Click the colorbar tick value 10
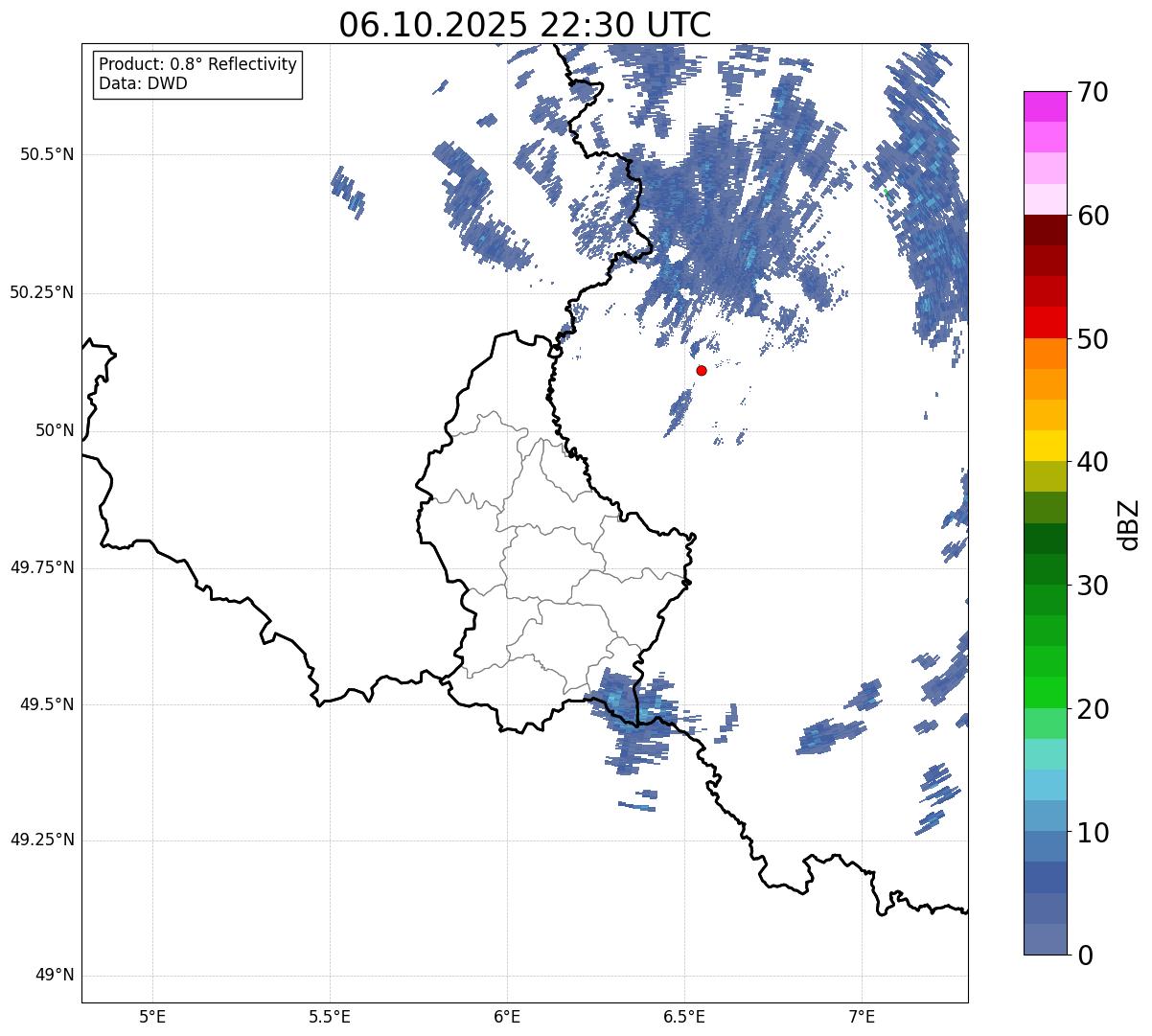Screen dimensions: 1152x1036 click(x=1093, y=832)
